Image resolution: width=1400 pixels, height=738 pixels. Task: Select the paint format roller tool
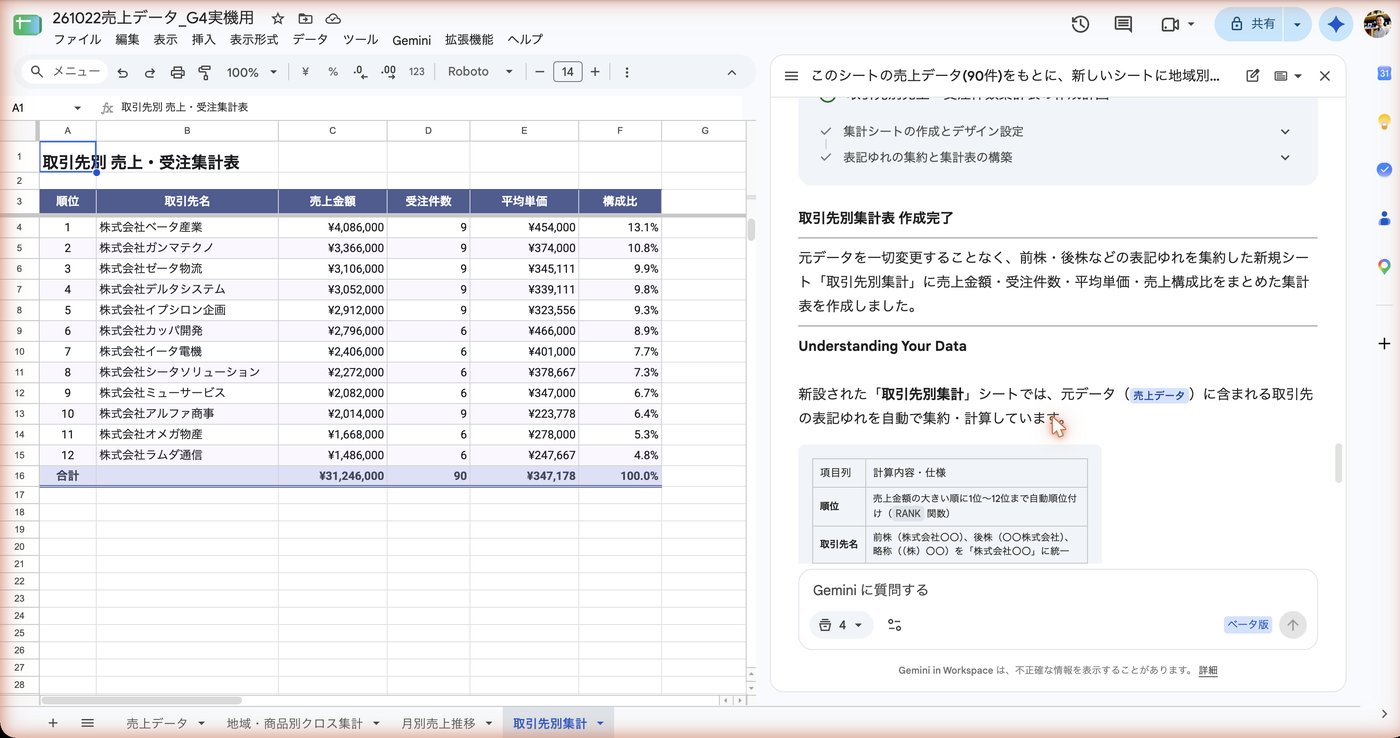pyautogui.click(x=205, y=72)
